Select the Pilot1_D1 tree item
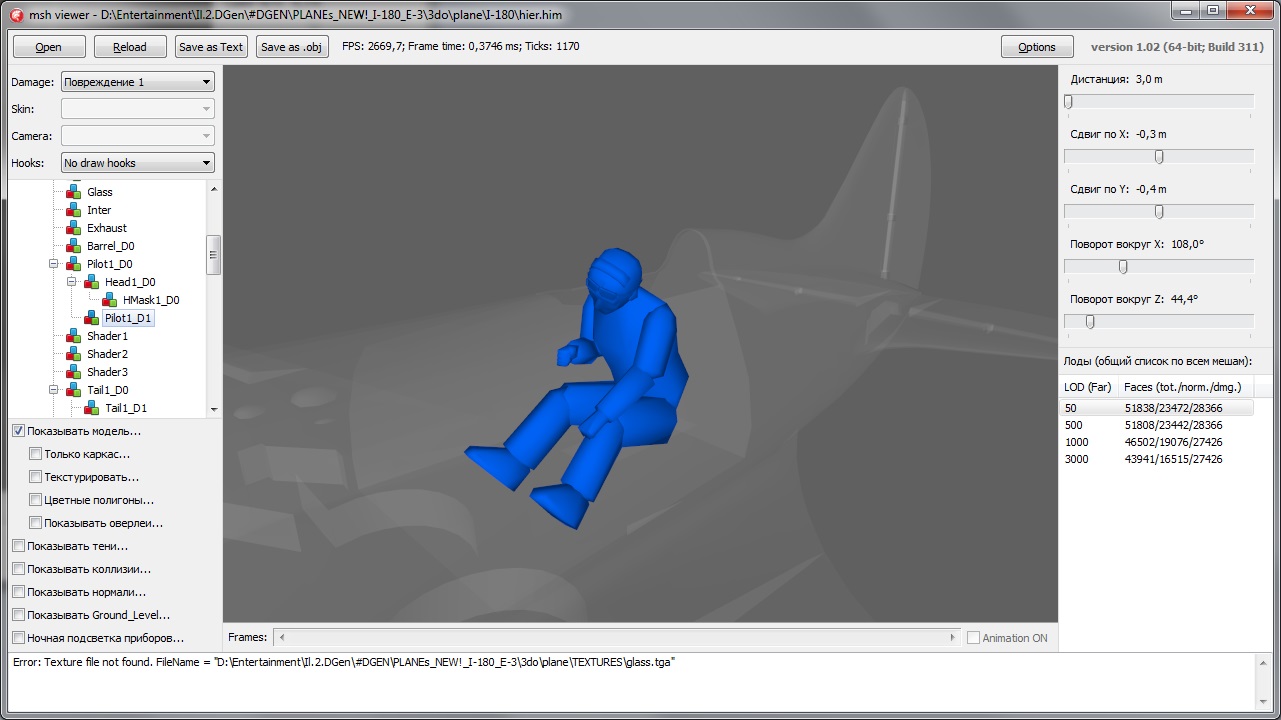The width and height of the screenshot is (1281, 720). [x=128, y=318]
